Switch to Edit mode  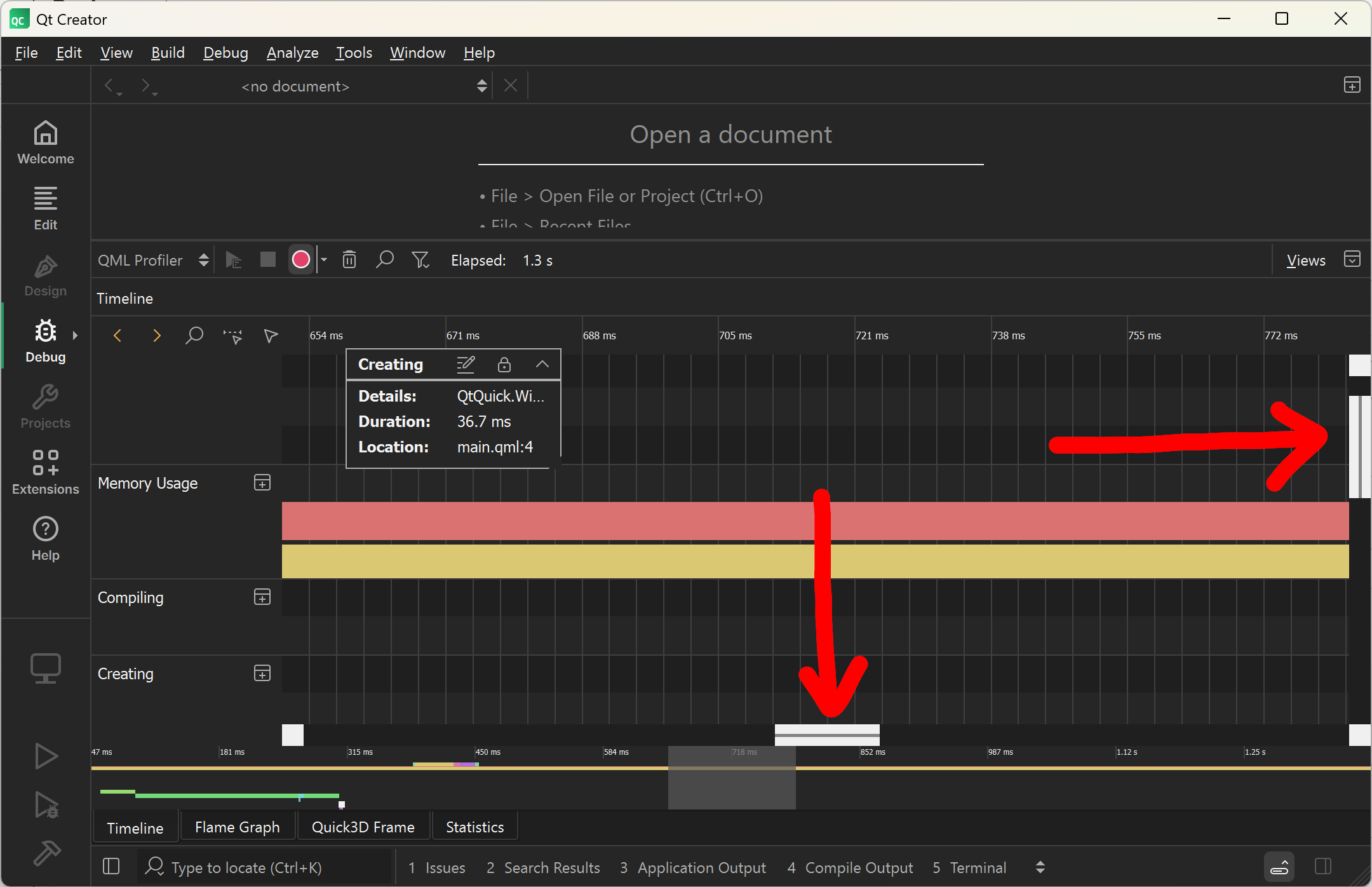pyautogui.click(x=45, y=209)
